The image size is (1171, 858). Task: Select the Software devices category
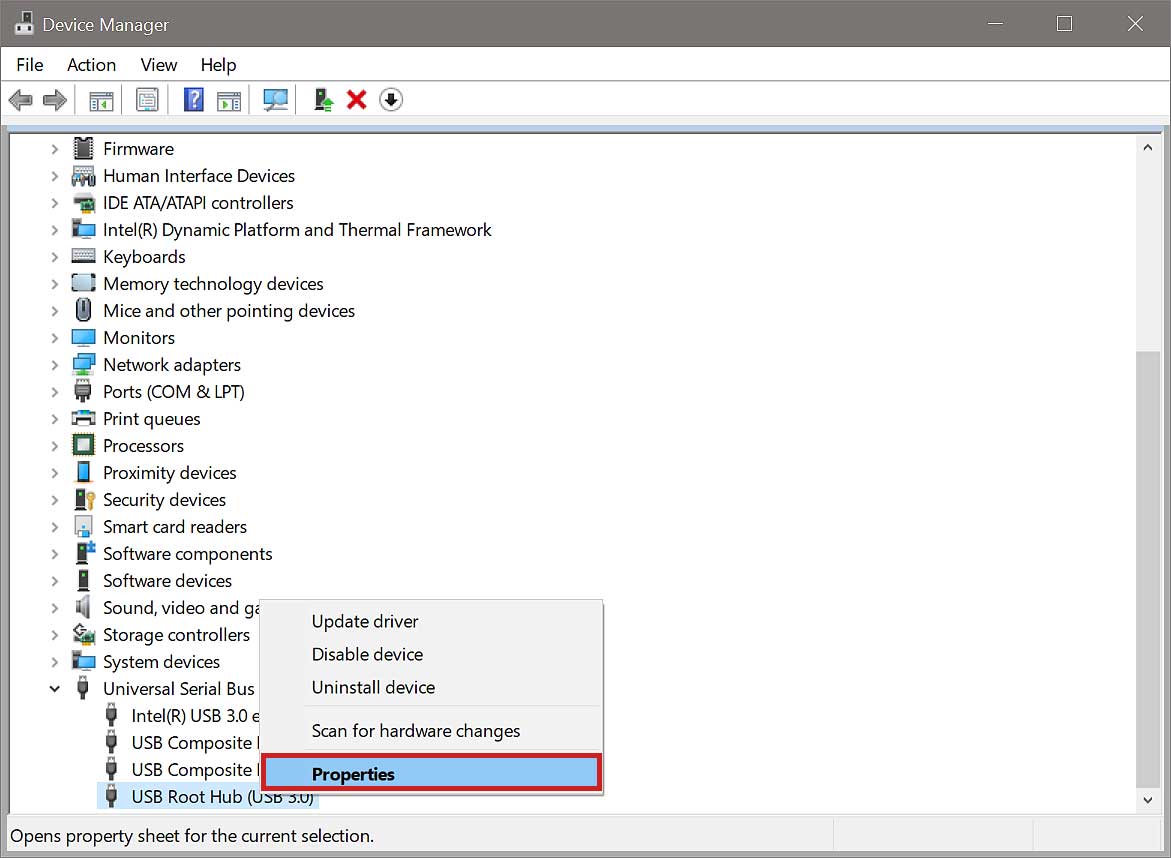[167, 580]
